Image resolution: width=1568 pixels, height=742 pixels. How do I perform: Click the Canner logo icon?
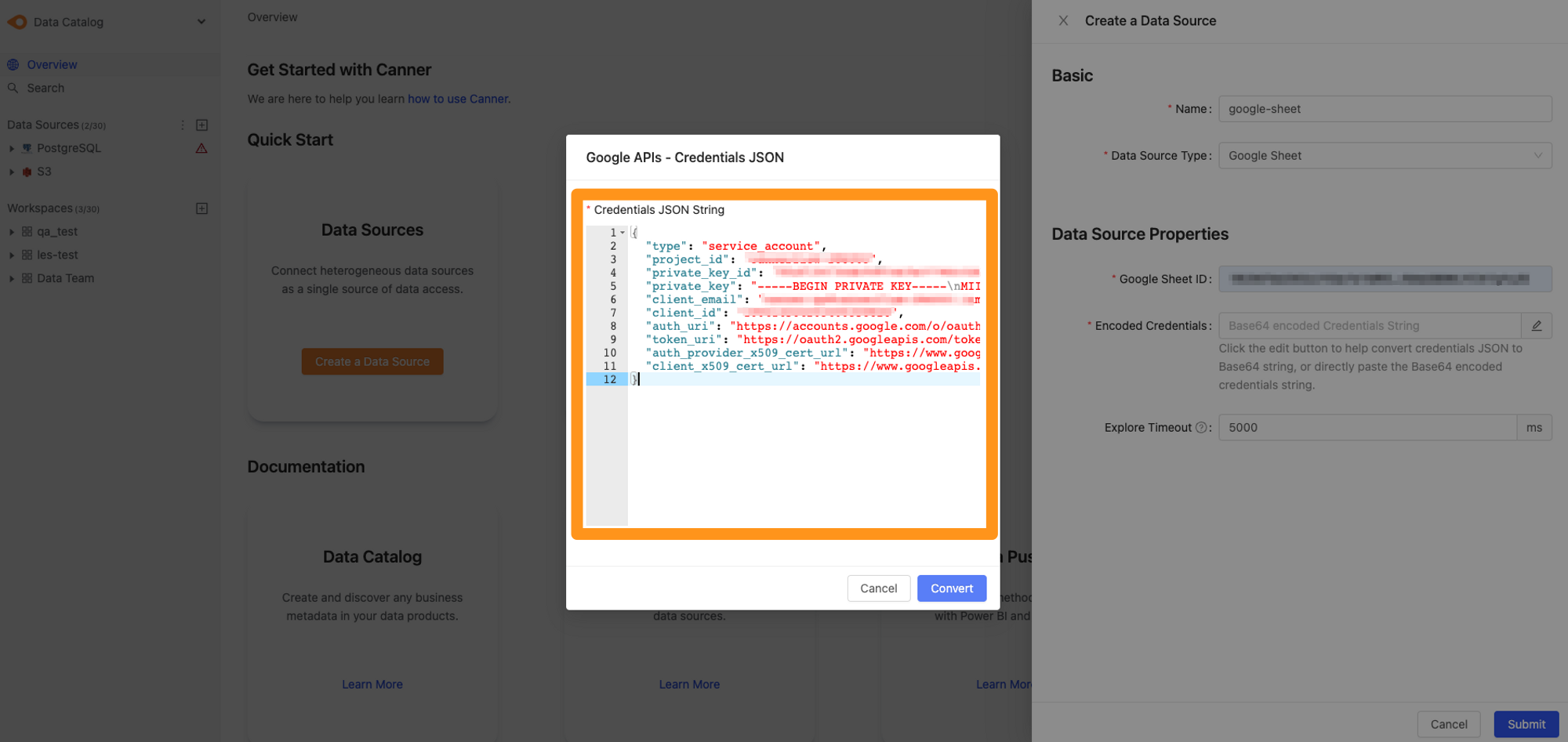(x=17, y=22)
